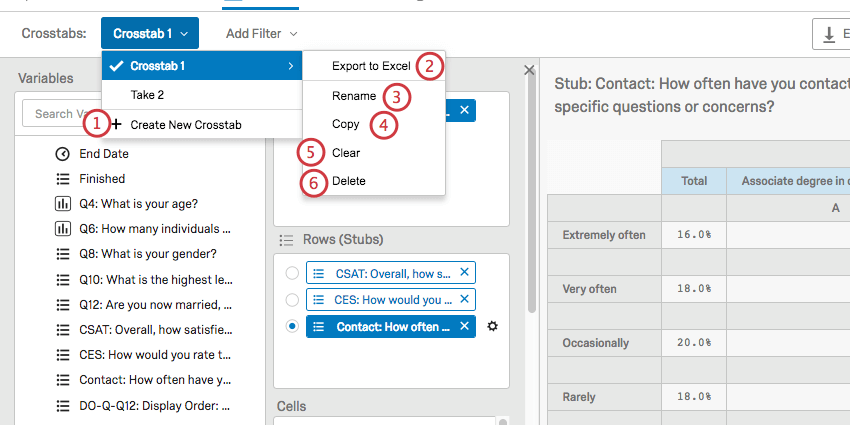
Task: Select Rename from the crosstab submenu
Action: [x=353, y=96]
